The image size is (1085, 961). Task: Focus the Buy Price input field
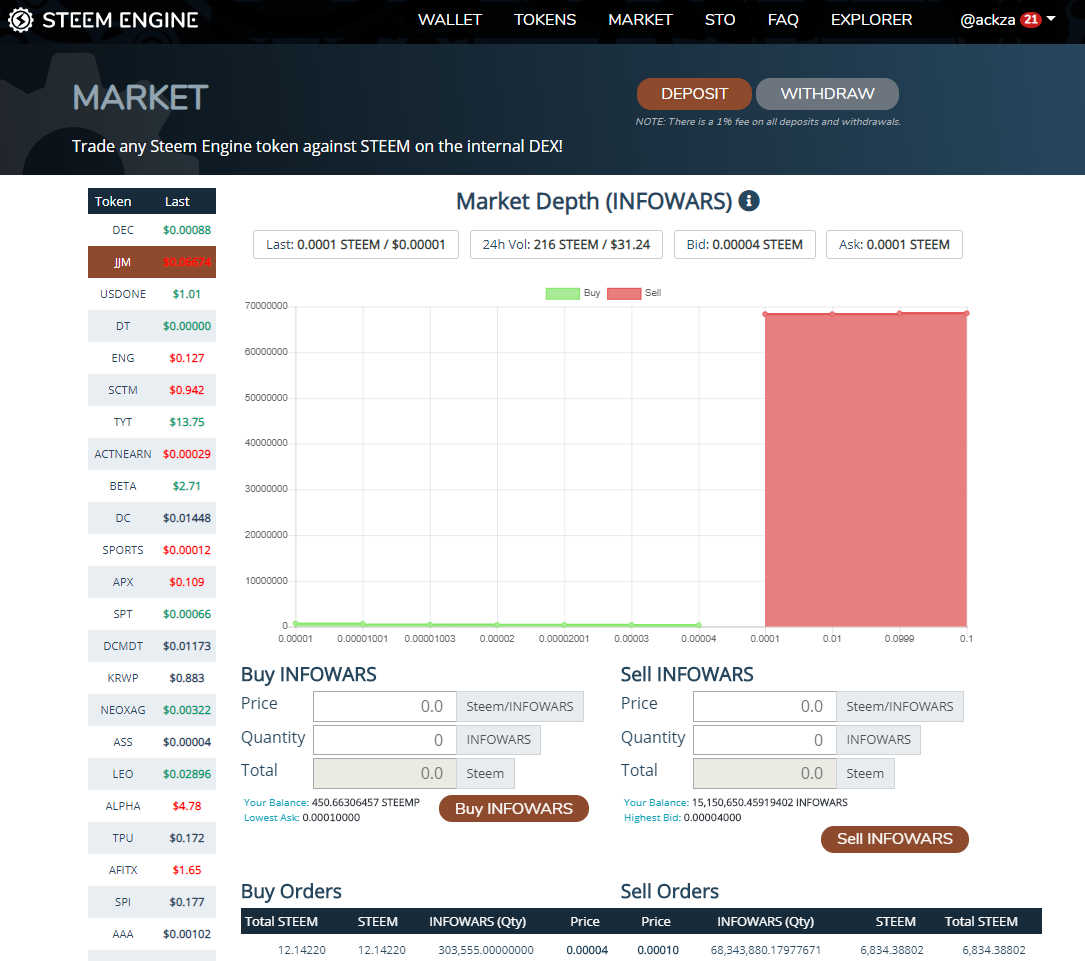coord(384,706)
